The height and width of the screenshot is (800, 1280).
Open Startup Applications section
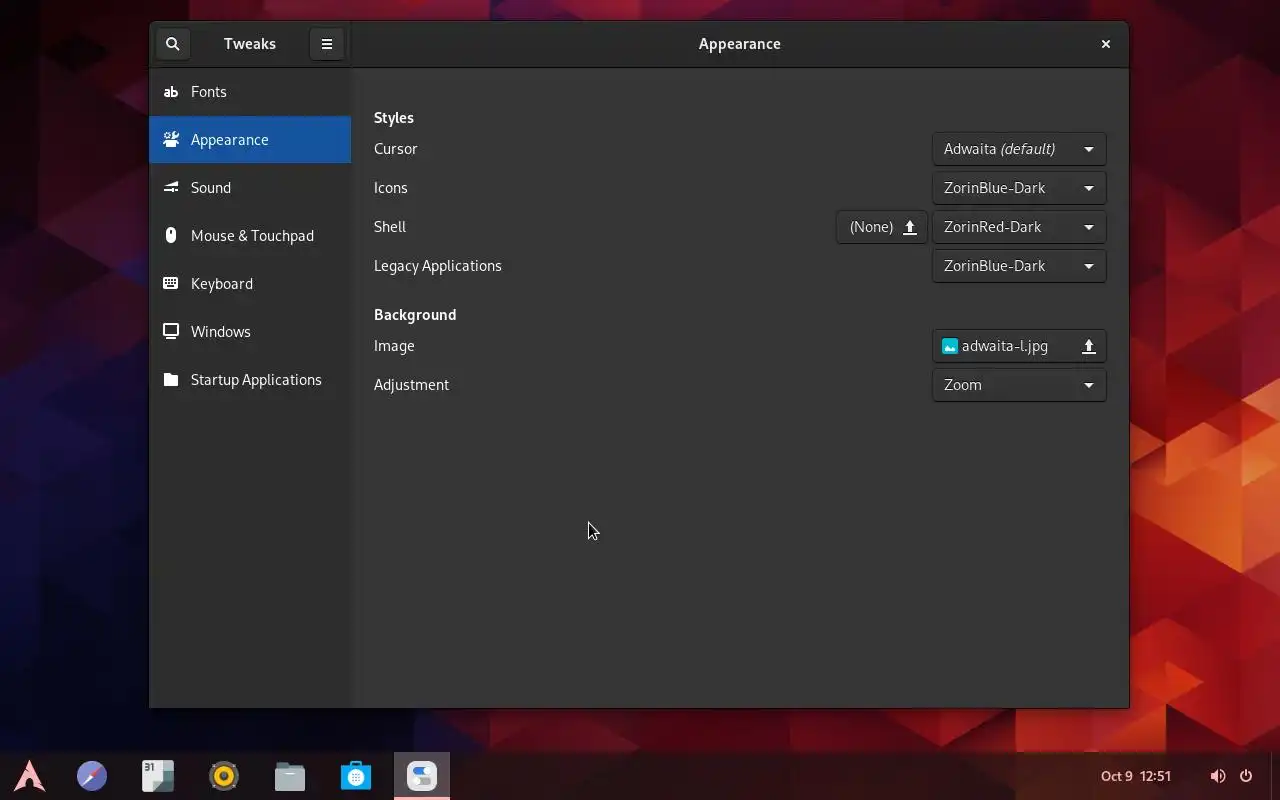point(250,380)
